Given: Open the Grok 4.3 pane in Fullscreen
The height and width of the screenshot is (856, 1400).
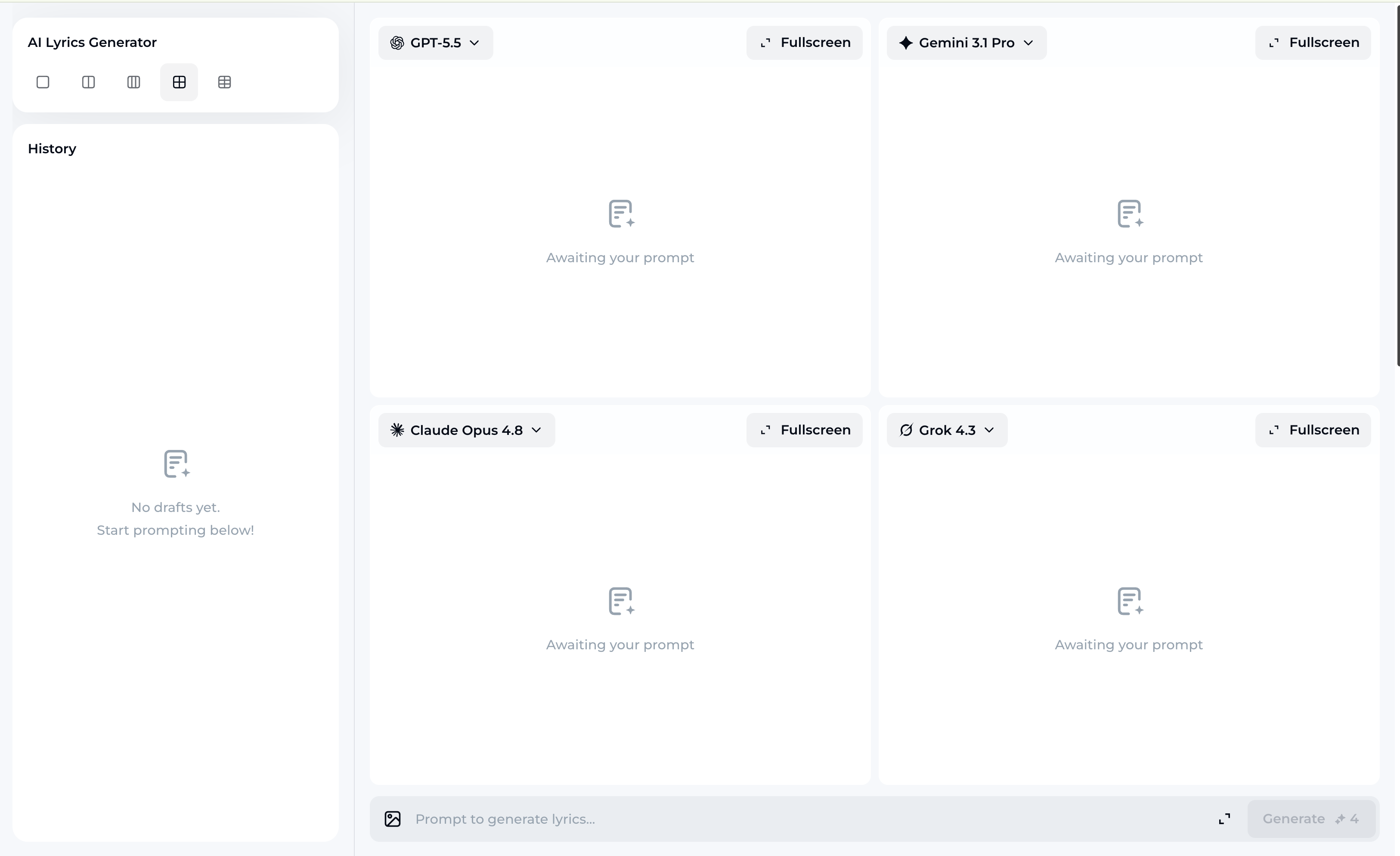Looking at the screenshot, I should pyautogui.click(x=1313, y=430).
